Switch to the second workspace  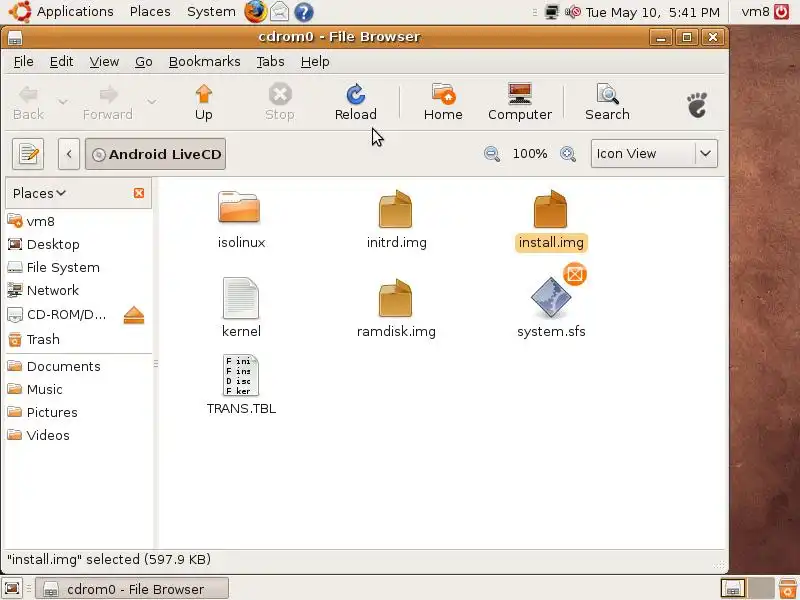[x=761, y=588]
